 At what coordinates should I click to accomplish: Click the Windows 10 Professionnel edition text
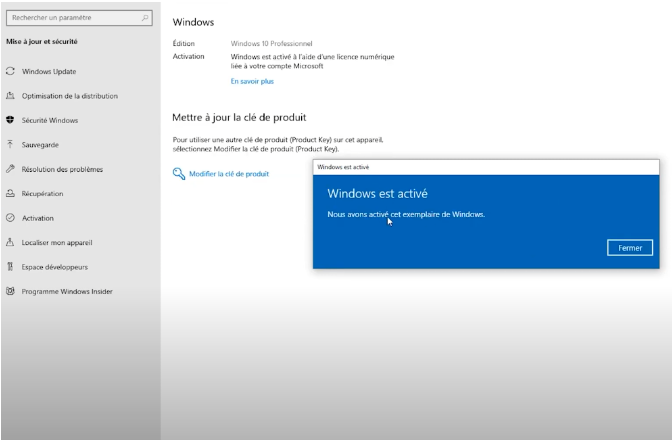point(271,43)
